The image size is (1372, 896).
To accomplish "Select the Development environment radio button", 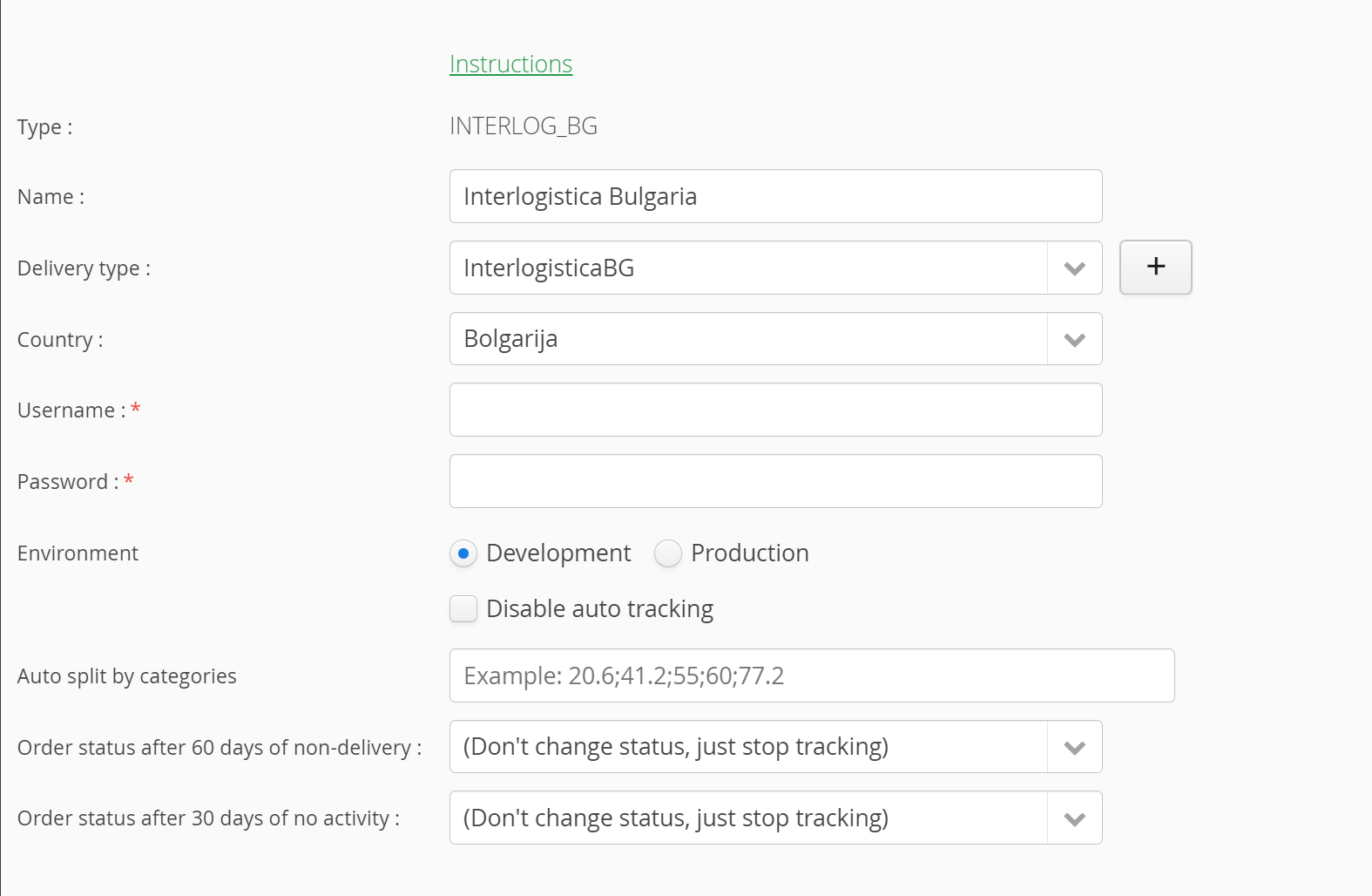I will click(x=463, y=553).
